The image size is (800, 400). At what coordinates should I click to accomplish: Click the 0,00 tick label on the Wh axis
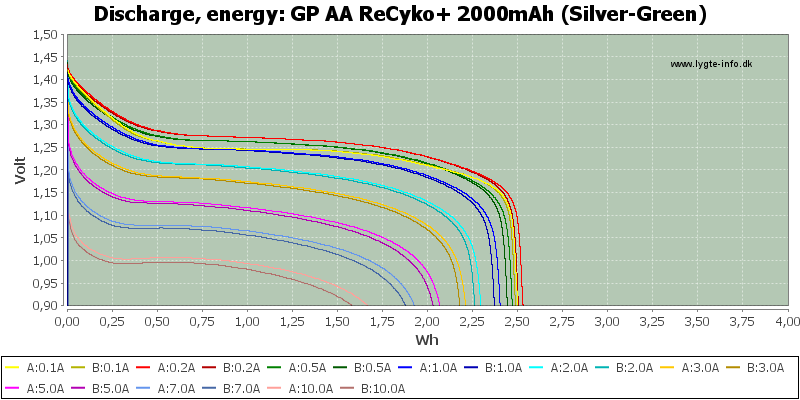tap(67, 321)
